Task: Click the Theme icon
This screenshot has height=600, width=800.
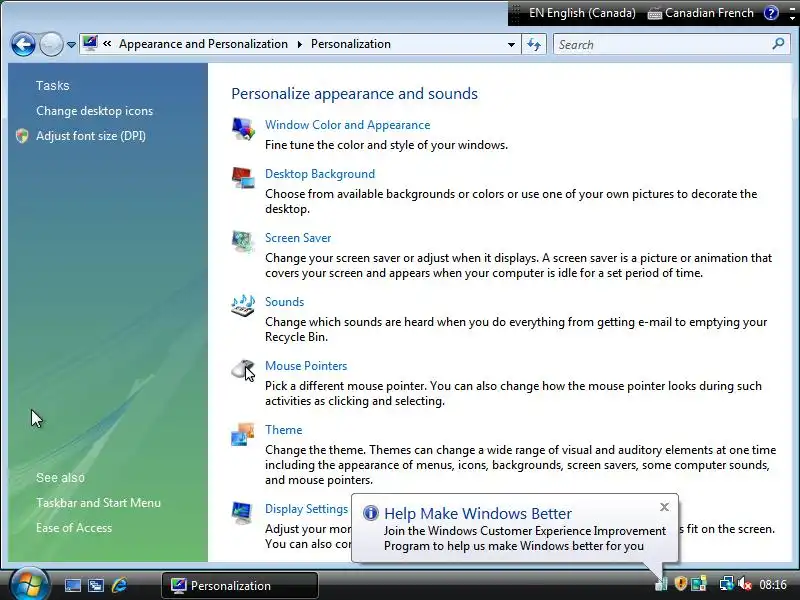Action: click(243, 434)
